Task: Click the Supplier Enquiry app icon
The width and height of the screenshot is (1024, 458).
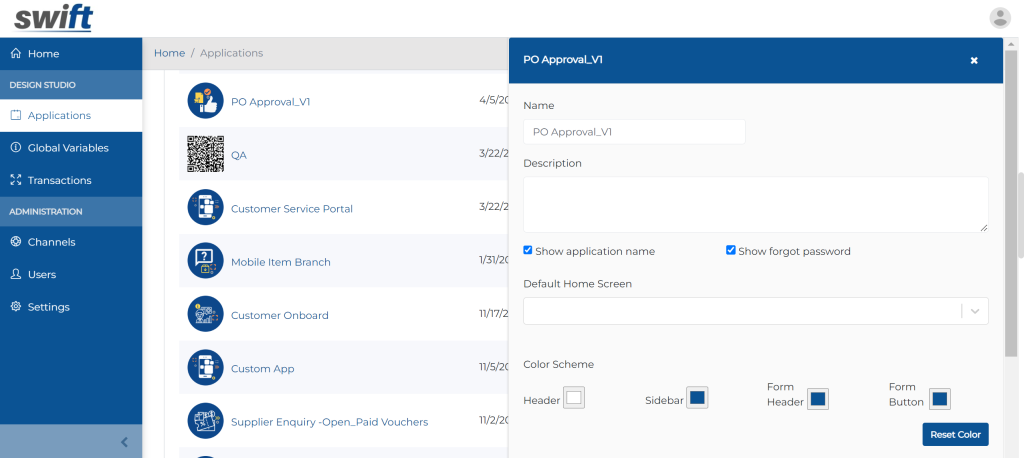Action: [x=205, y=421]
